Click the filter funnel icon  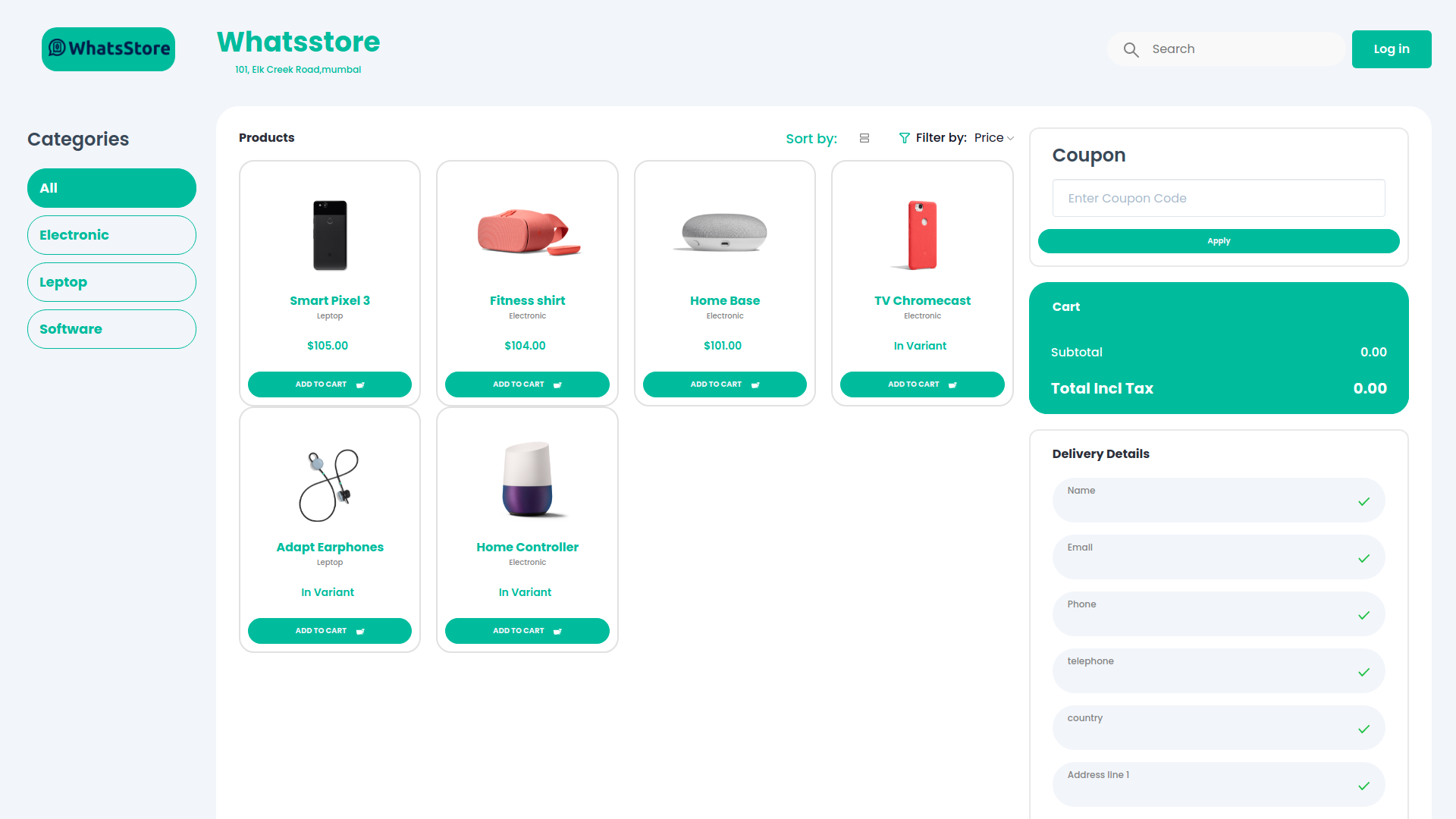[x=904, y=138]
